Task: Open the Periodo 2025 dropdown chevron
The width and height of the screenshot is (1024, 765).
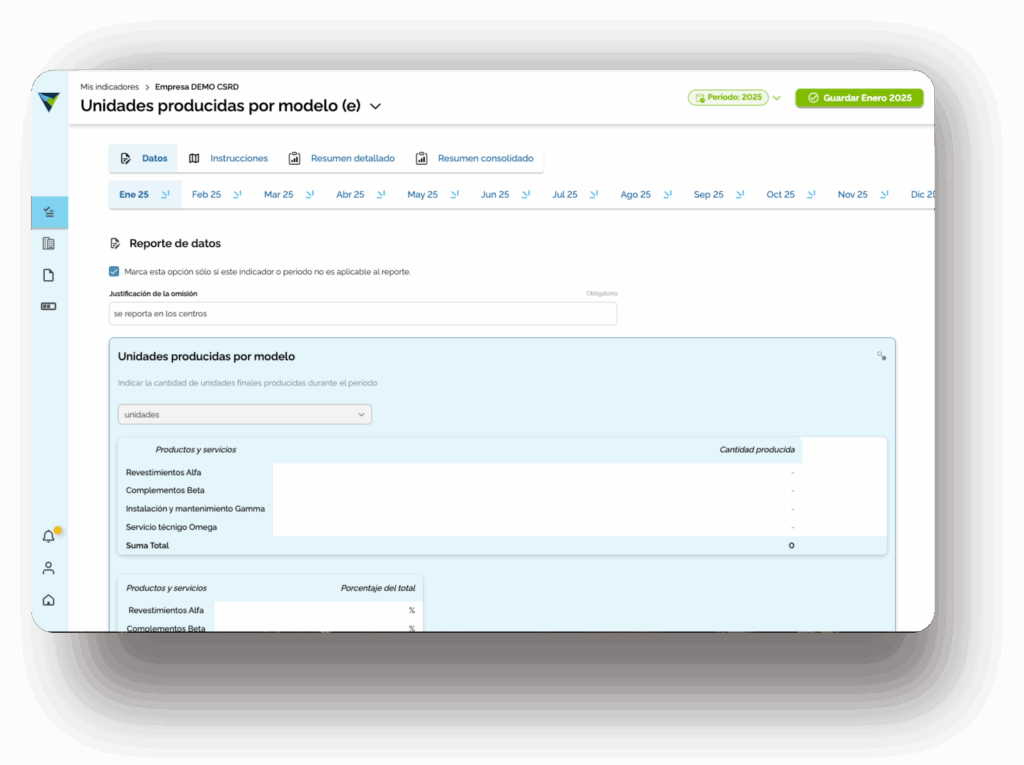Action: pyautogui.click(x=777, y=98)
